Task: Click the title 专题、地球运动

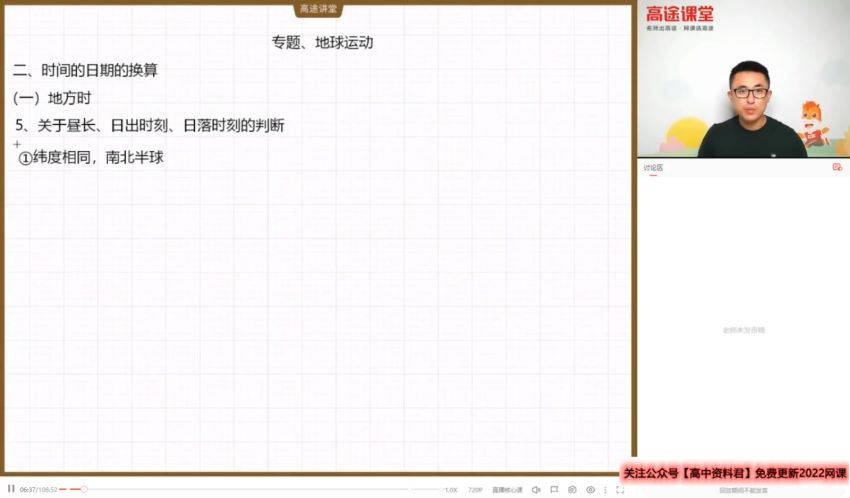Action: 323,43
